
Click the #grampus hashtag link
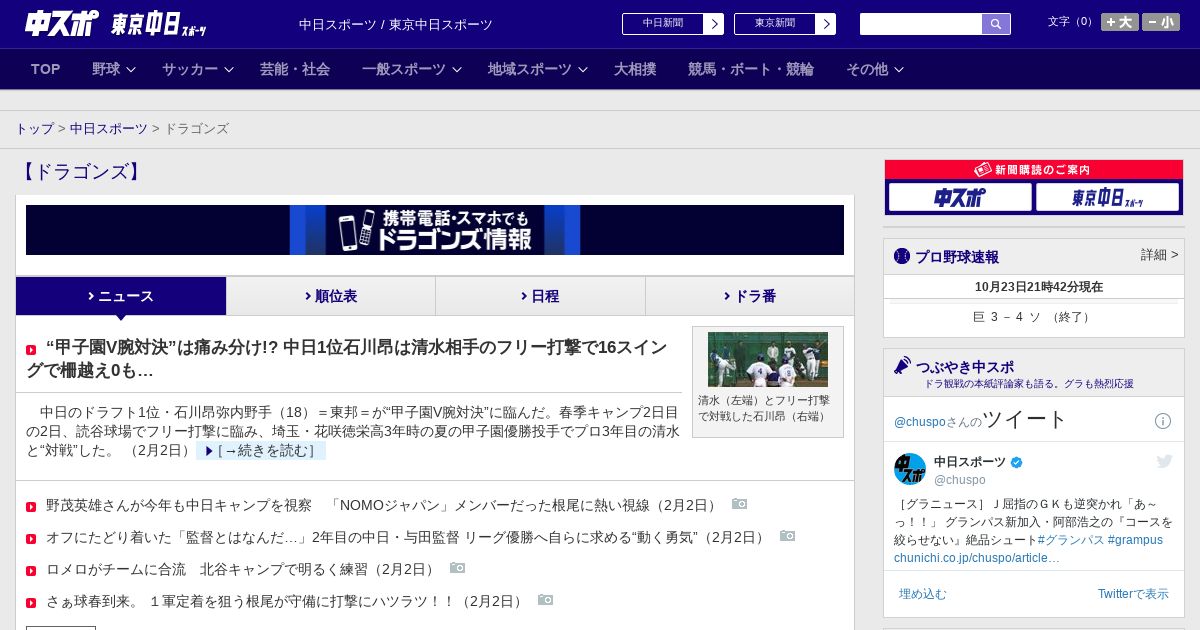pos(1135,540)
